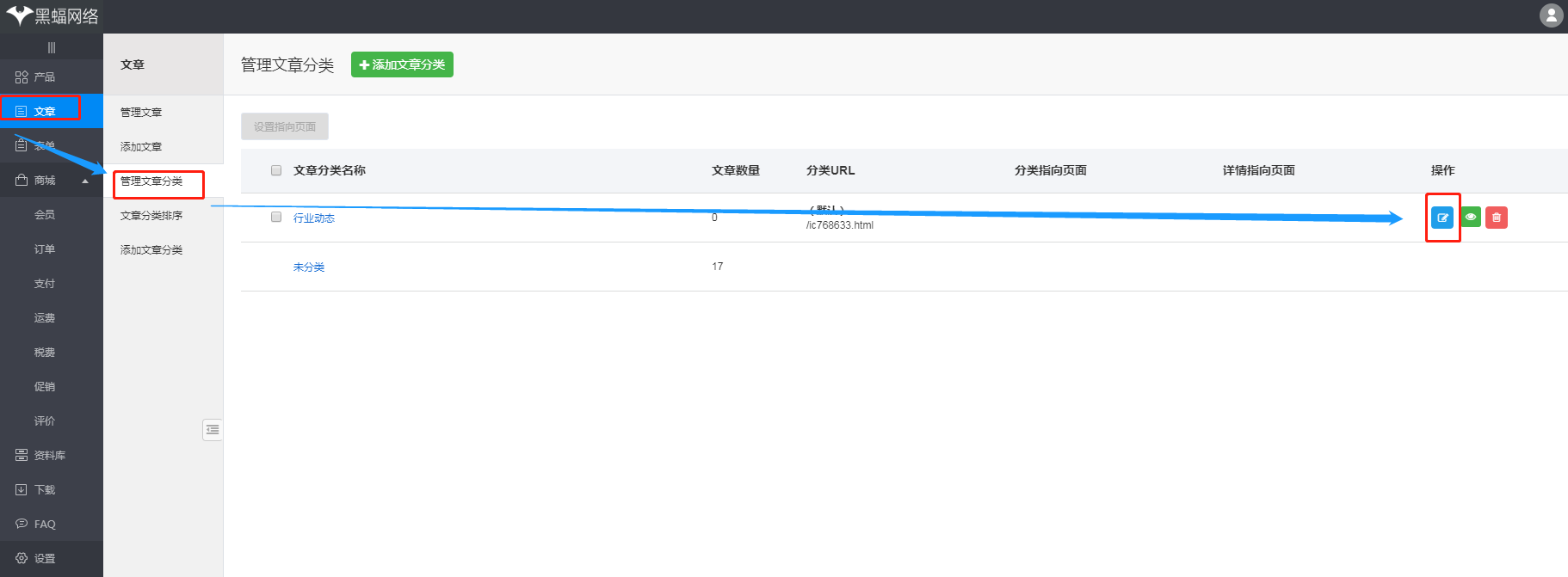The height and width of the screenshot is (577, 1568).
Task: Click the 设置指向页面 button
Action: (x=285, y=126)
